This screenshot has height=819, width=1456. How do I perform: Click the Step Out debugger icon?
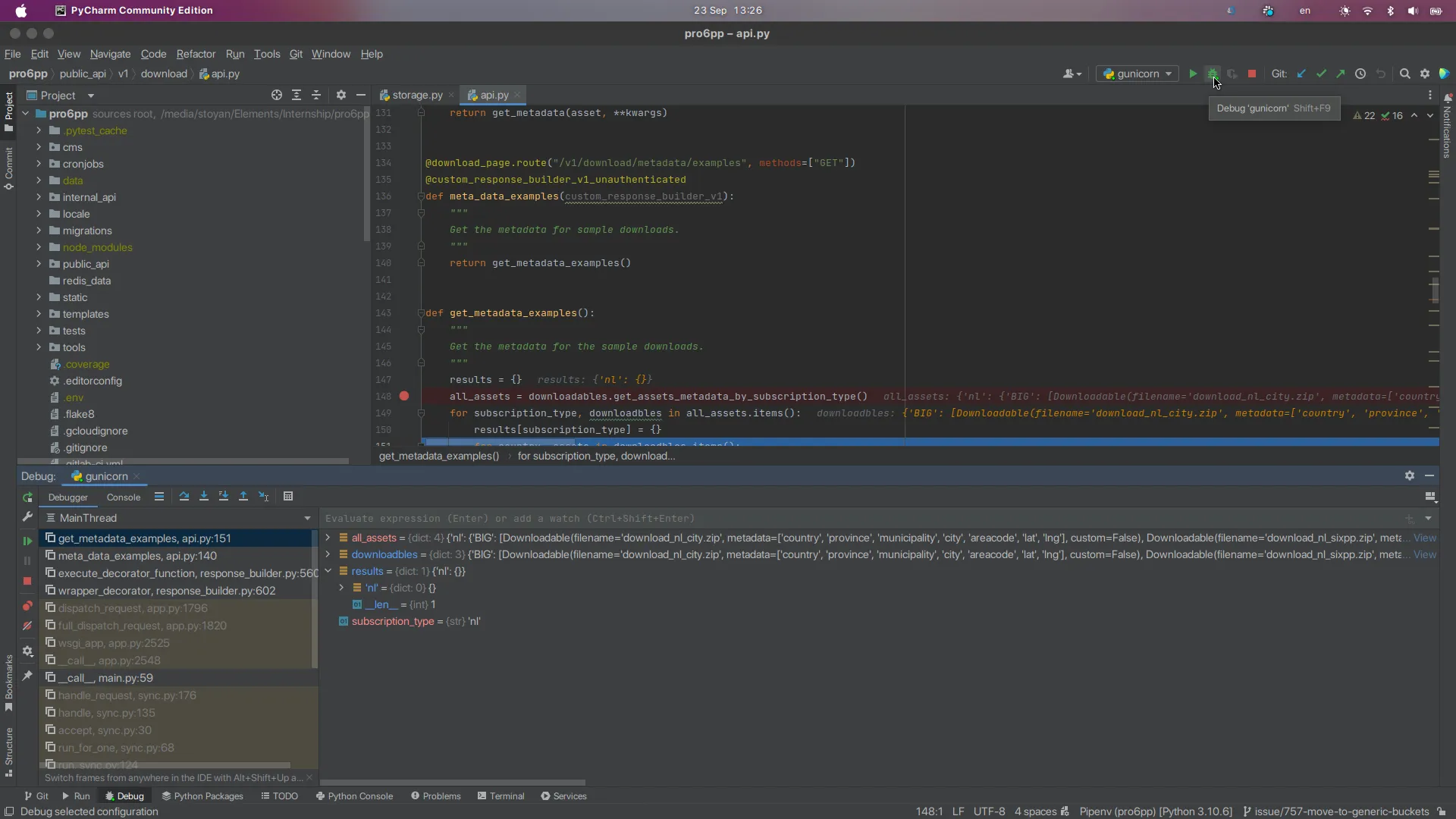[x=243, y=497]
